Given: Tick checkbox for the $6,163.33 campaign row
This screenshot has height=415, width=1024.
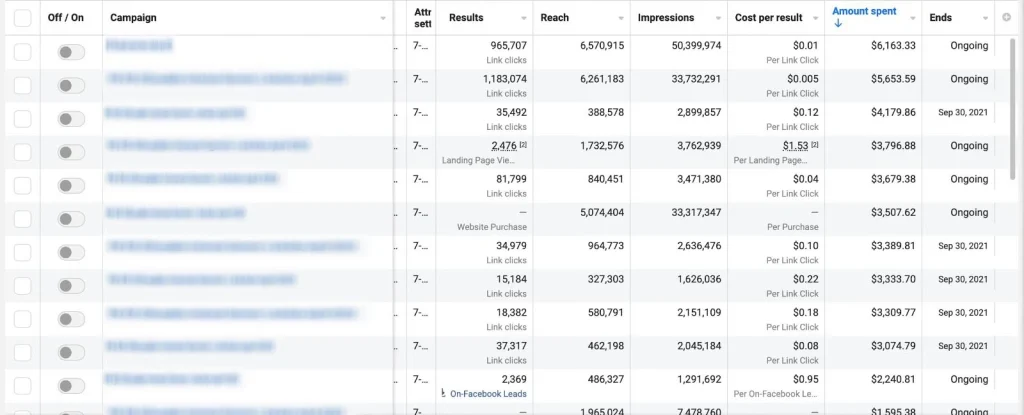Looking at the screenshot, I should [22, 52].
